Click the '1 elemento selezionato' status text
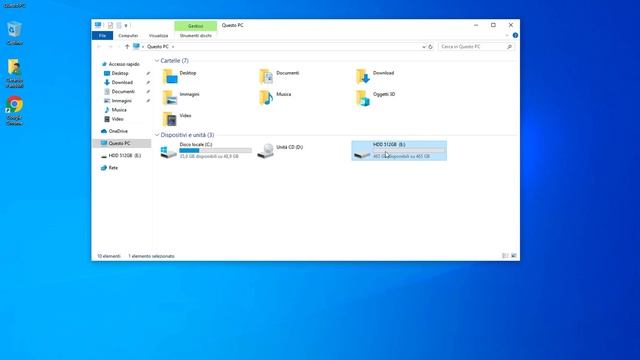640x360 pixels. 151,256
